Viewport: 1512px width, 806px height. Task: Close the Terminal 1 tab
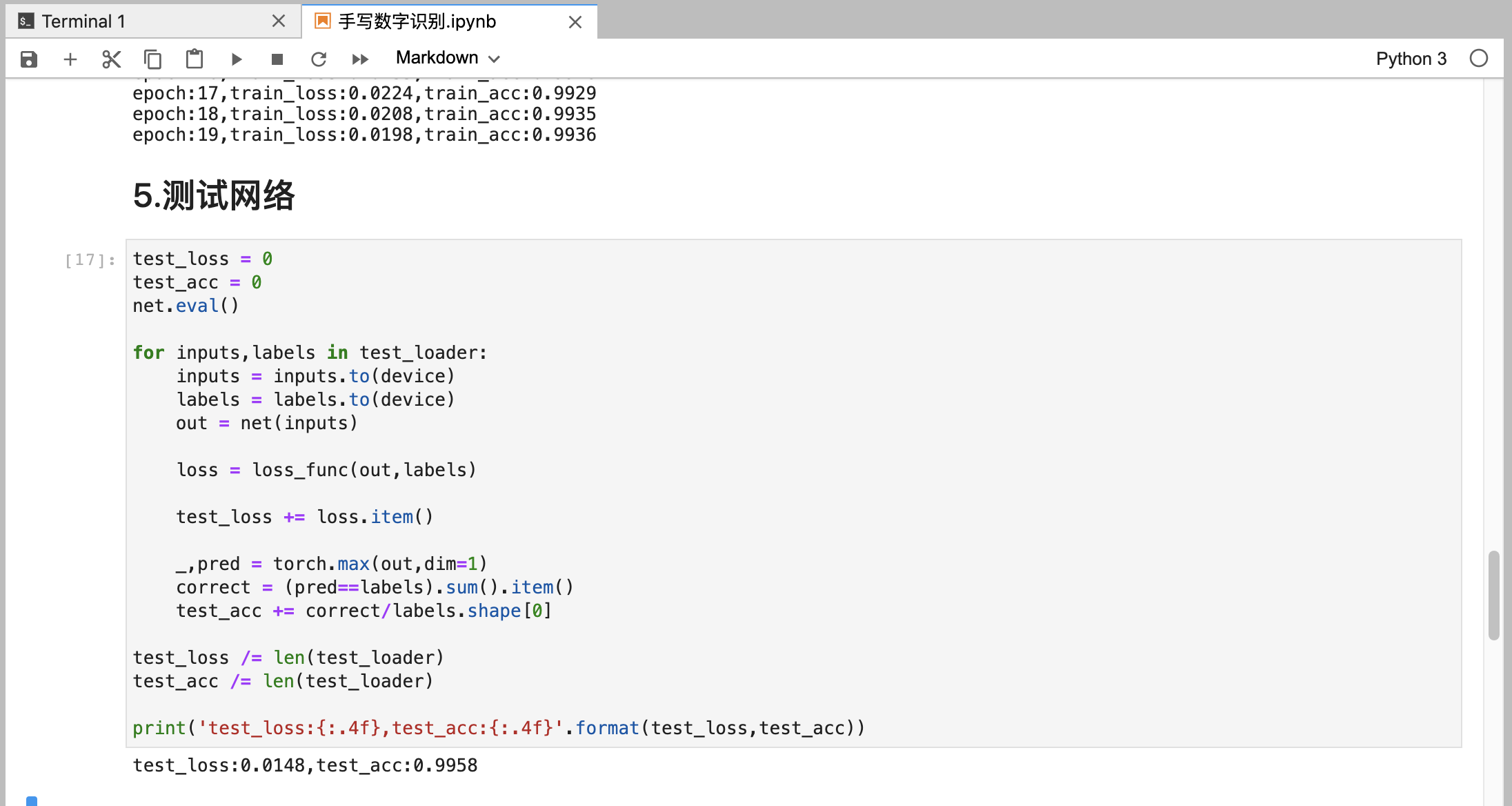point(279,21)
